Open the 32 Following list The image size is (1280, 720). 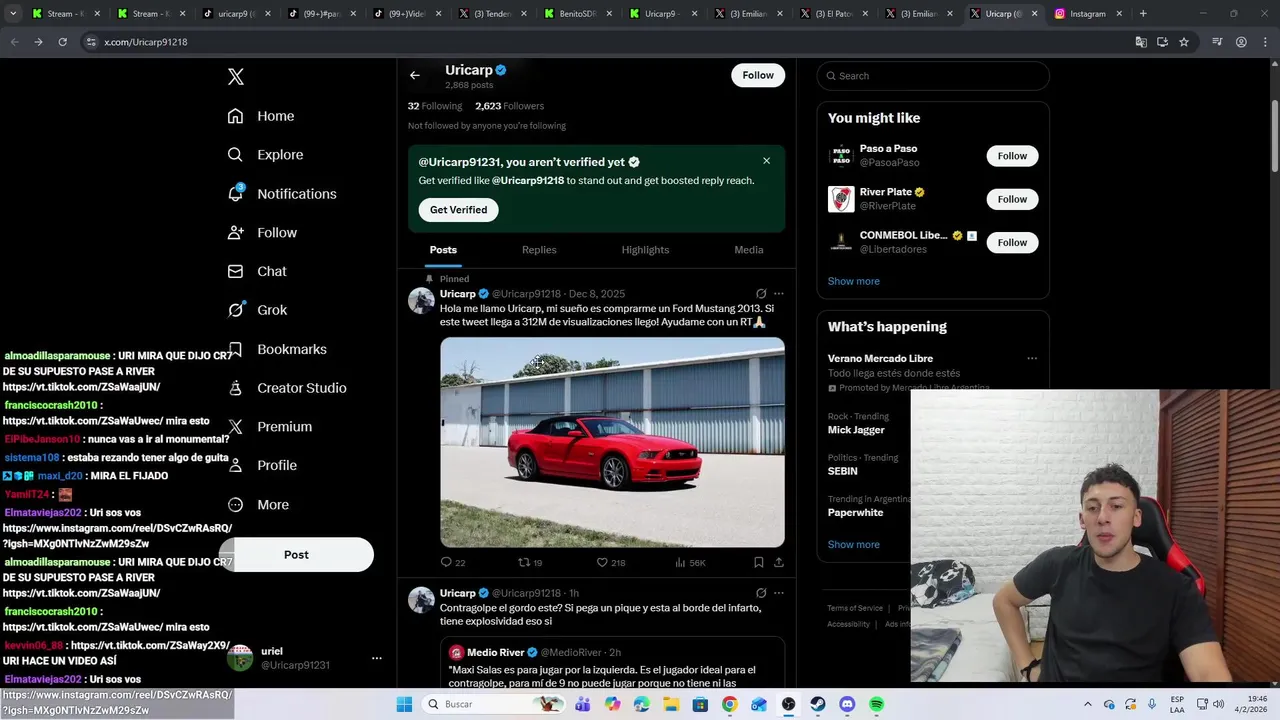pos(435,106)
